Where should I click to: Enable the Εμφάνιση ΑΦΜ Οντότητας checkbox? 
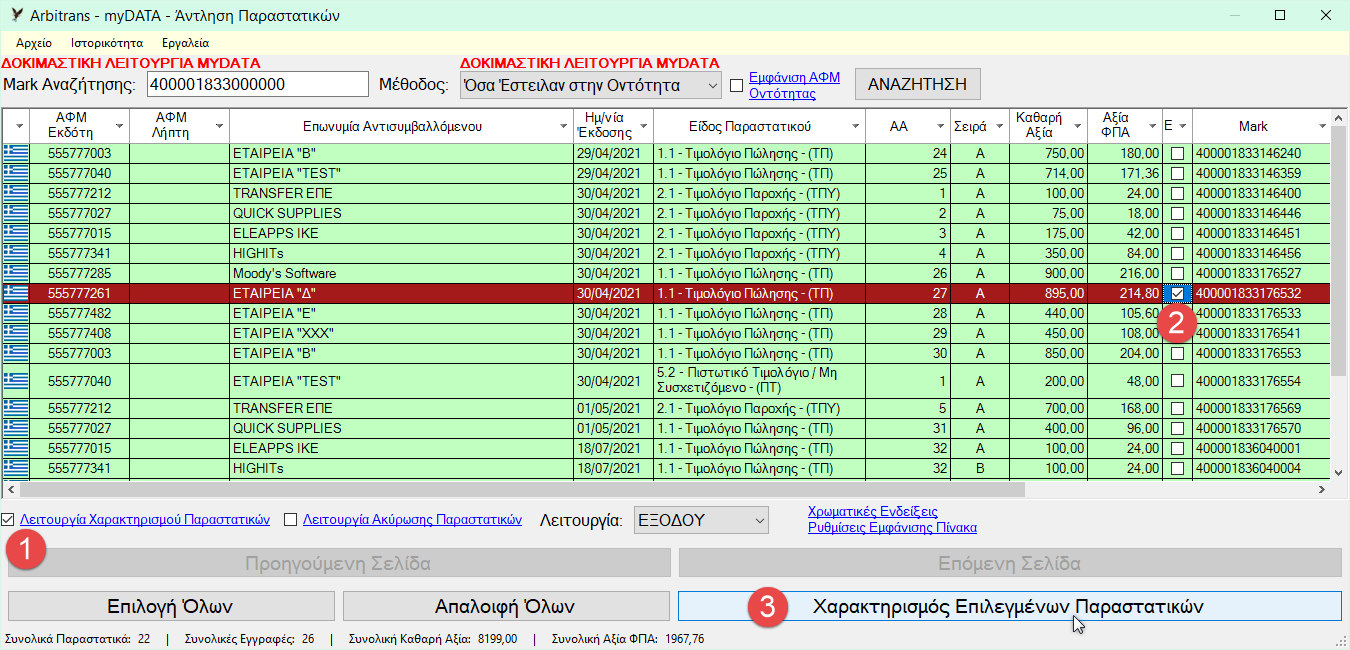click(x=737, y=86)
